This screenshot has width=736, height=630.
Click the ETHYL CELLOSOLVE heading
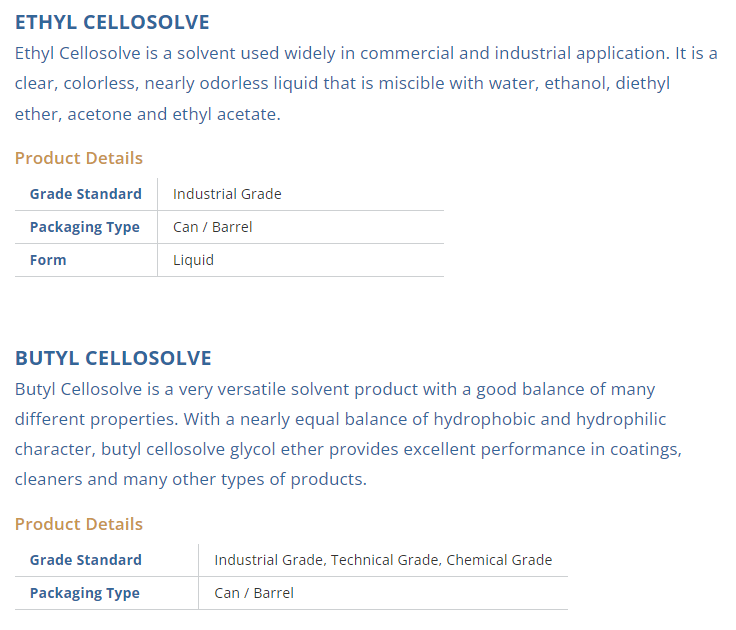[112, 23]
